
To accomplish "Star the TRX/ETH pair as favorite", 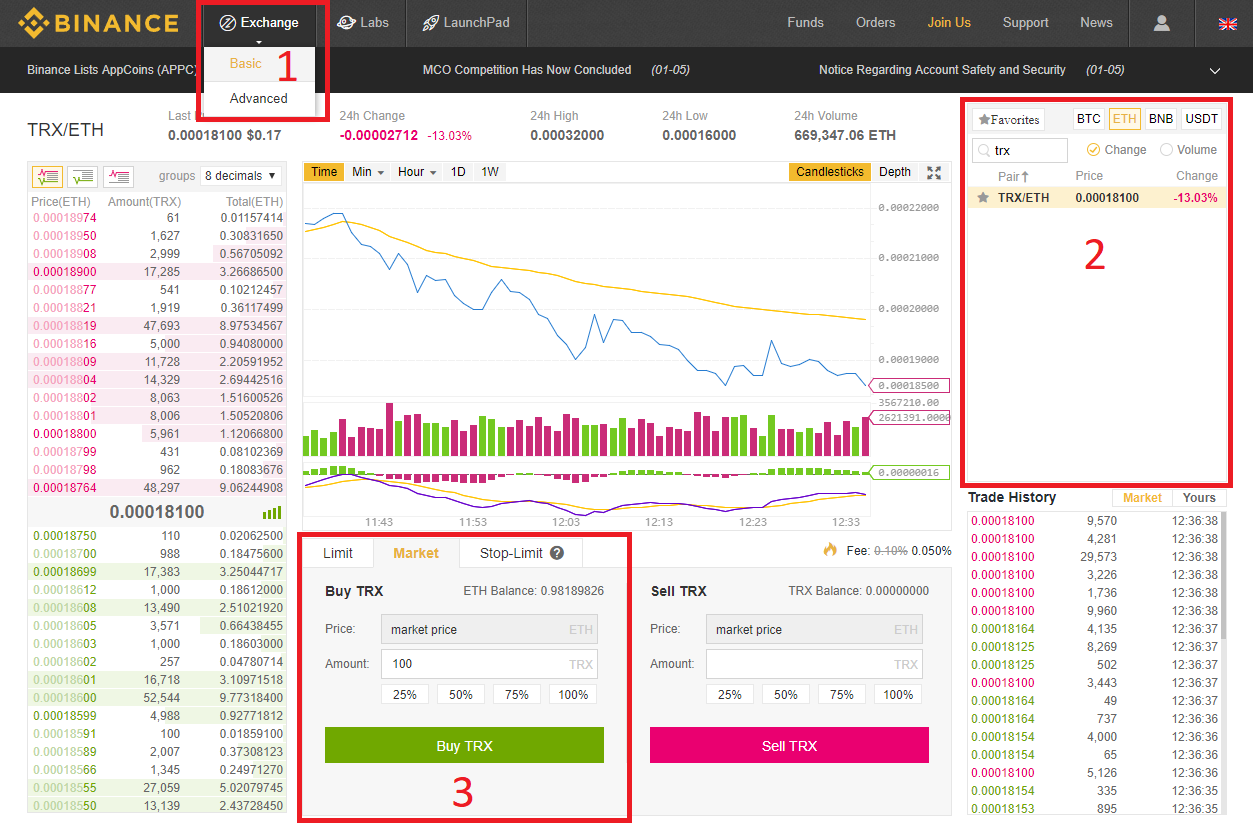I will pos(983,198).
